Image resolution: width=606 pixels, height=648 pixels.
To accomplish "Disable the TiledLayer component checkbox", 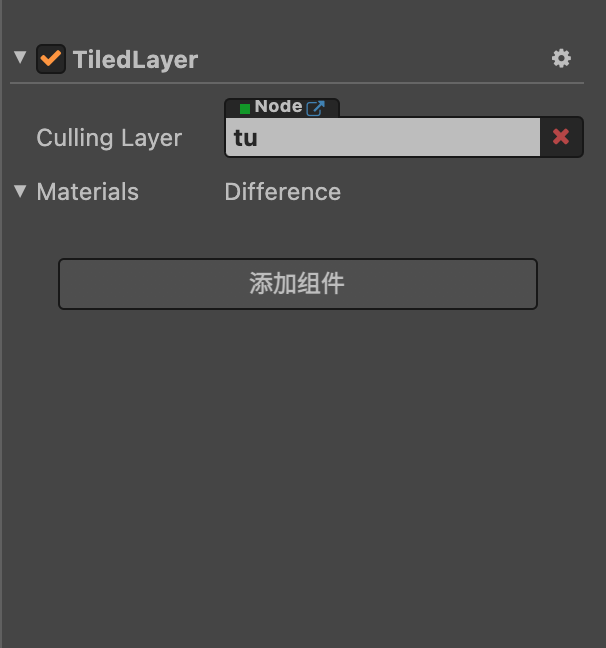I will (x=51, y=59).
